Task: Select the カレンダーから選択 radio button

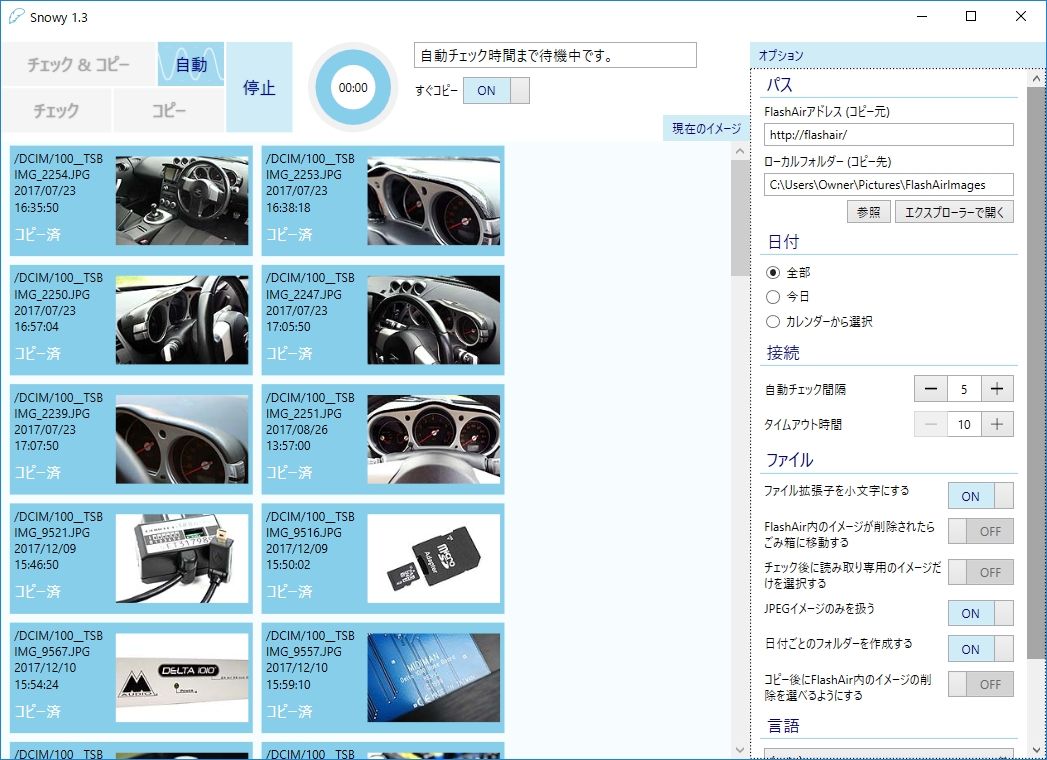Action: tap(773, 321)
